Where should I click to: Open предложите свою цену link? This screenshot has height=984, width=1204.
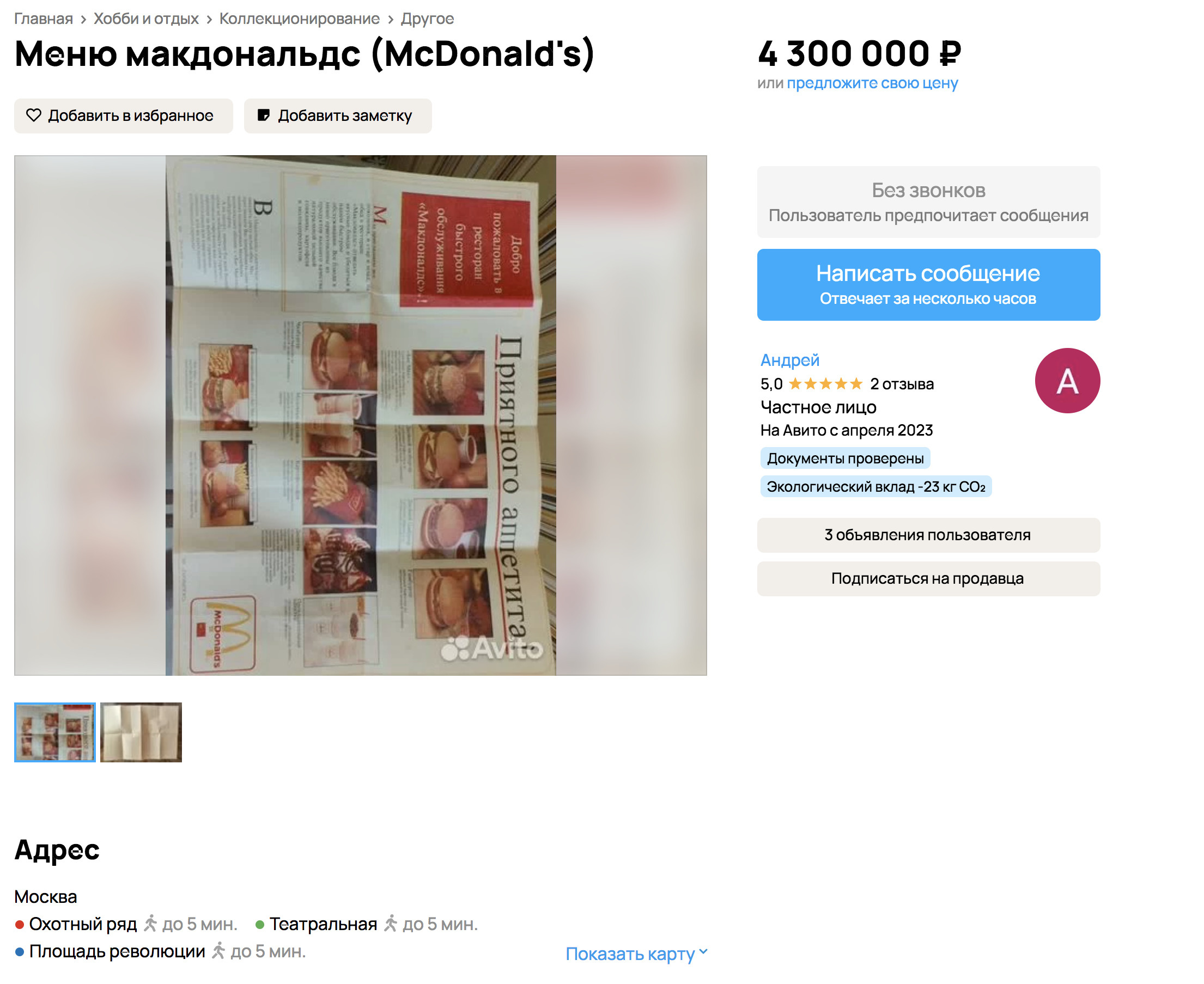872,83
